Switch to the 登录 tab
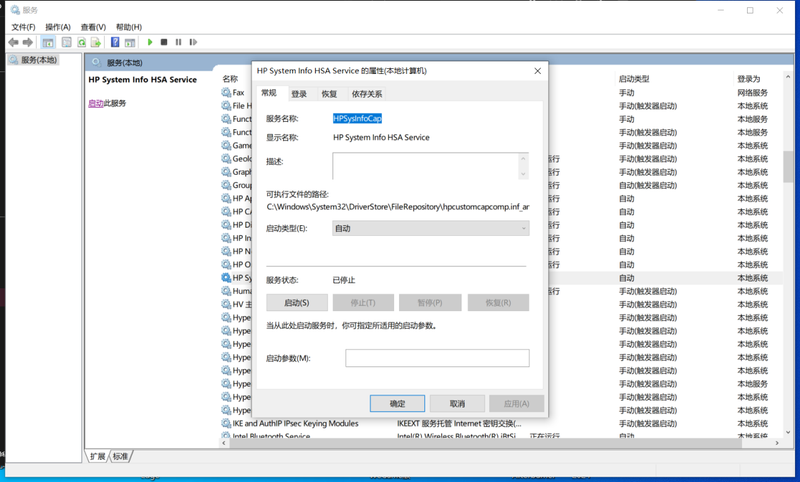 point(299,94)
